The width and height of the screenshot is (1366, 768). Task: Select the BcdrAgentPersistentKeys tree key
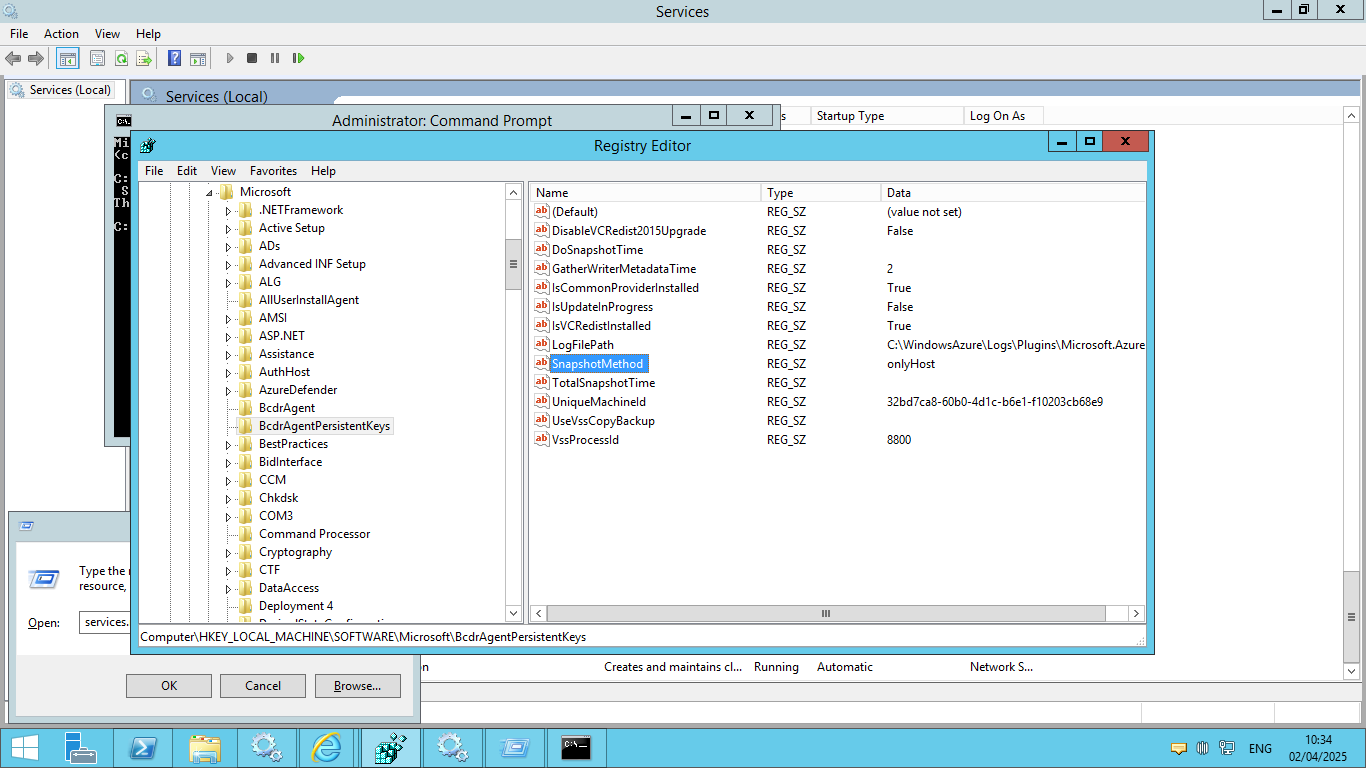point(324,426)
